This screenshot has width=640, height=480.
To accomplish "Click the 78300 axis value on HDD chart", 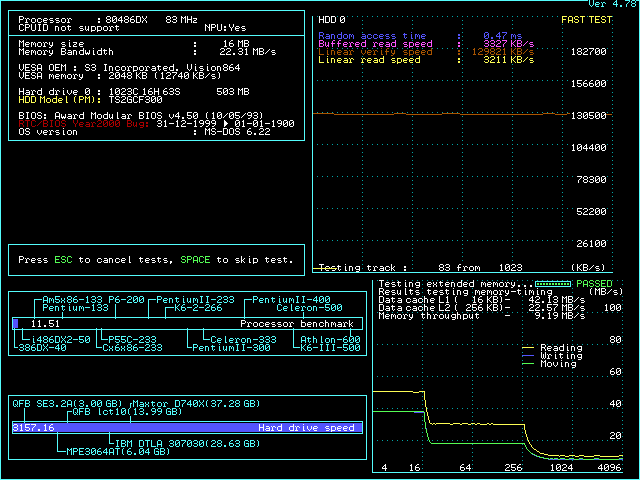I will click(x=591, y=180).
